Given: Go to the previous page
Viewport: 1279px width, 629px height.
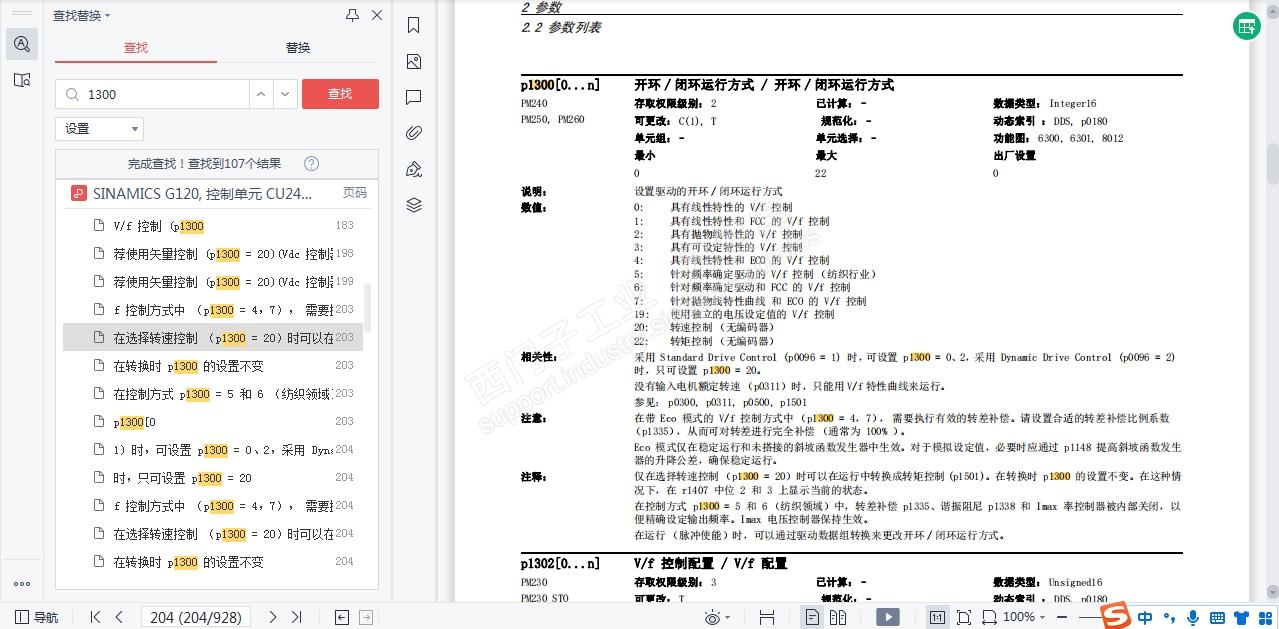Looking at the screenshot, I should pos(120,617).
